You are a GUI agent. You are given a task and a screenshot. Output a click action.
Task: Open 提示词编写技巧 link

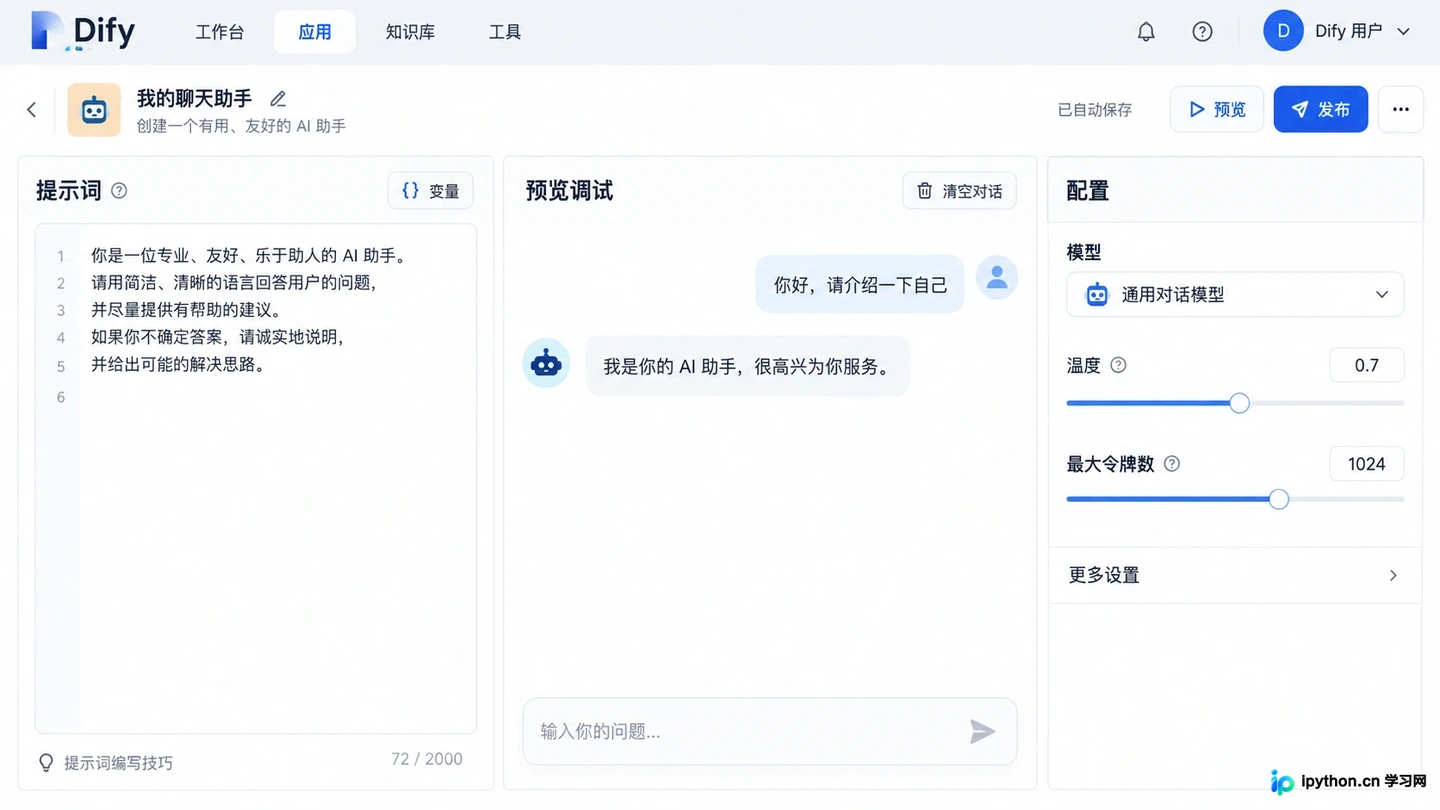[x=118, y=763]
